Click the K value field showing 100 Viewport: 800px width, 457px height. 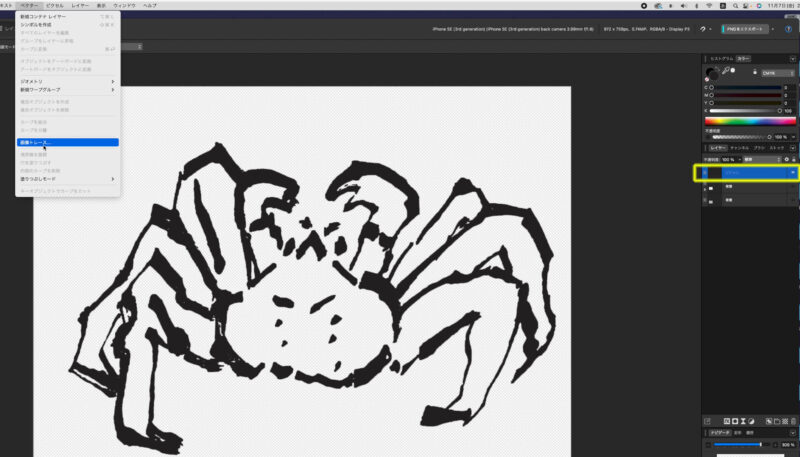pyautogui.click(x=789, y=111)
